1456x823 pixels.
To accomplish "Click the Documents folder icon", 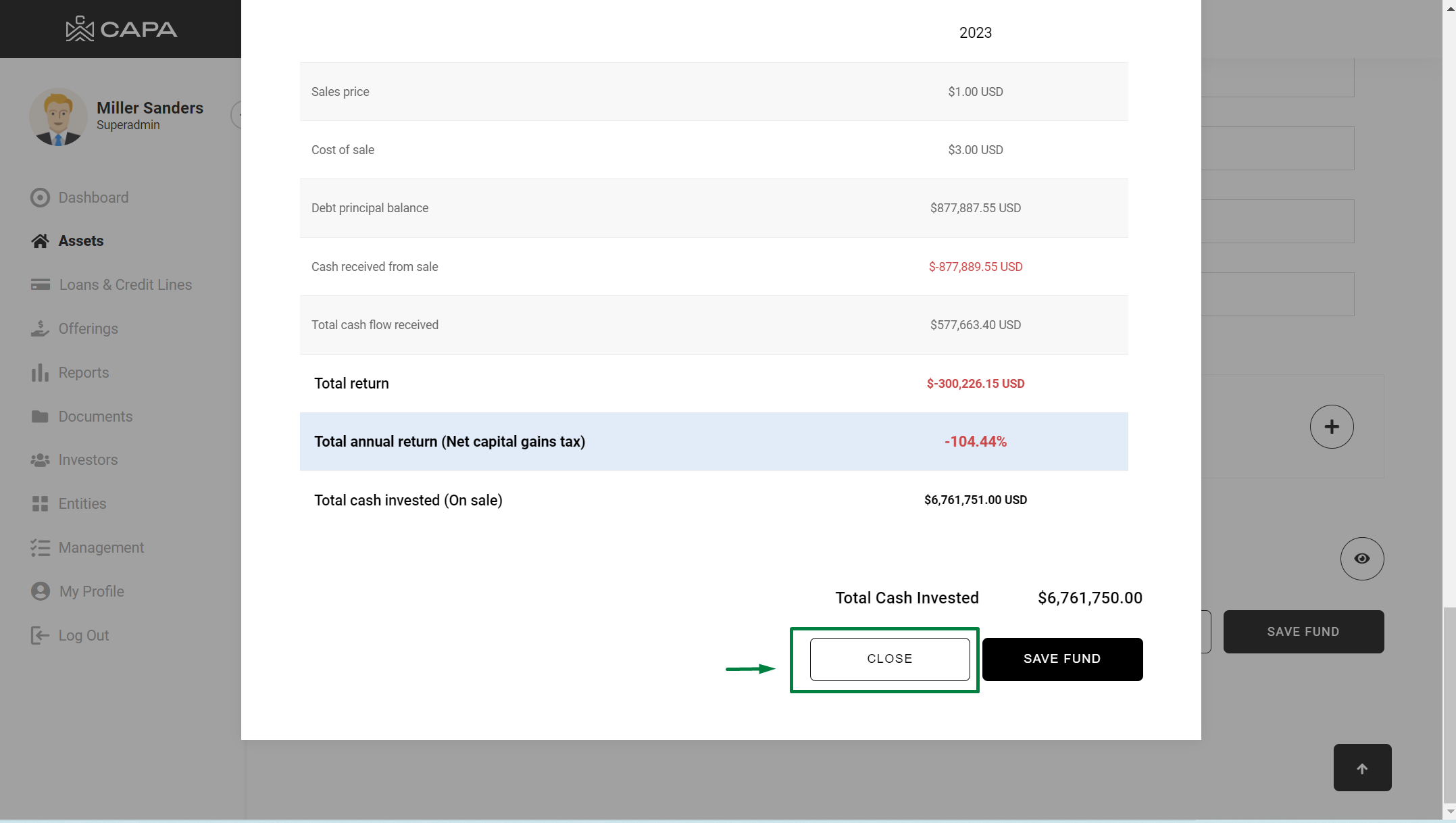I will point(40,416).
